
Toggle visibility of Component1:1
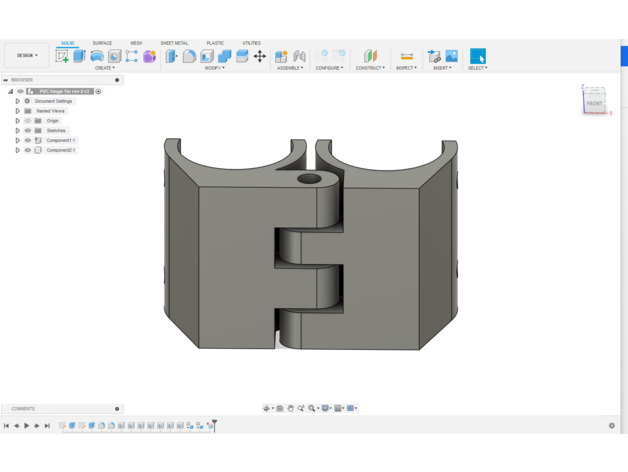coord(28,141)
